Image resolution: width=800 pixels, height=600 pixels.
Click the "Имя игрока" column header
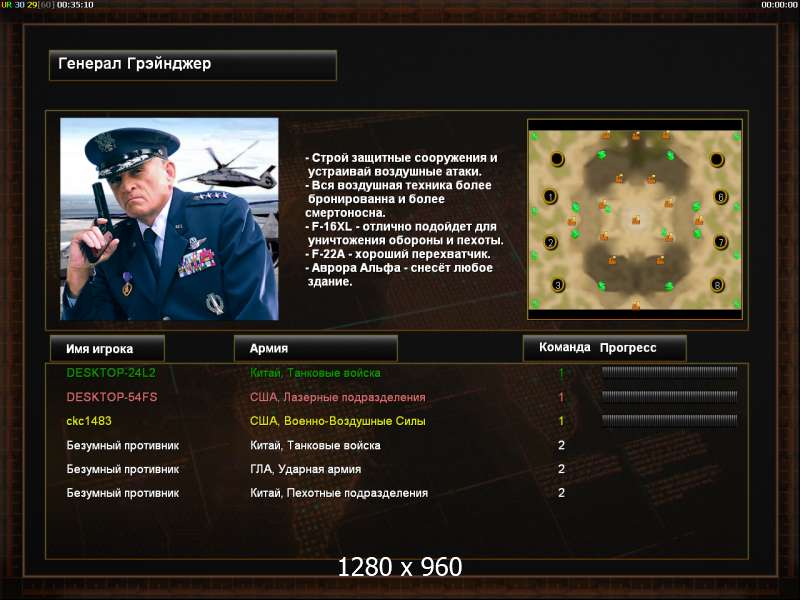[x=107, y=349]
